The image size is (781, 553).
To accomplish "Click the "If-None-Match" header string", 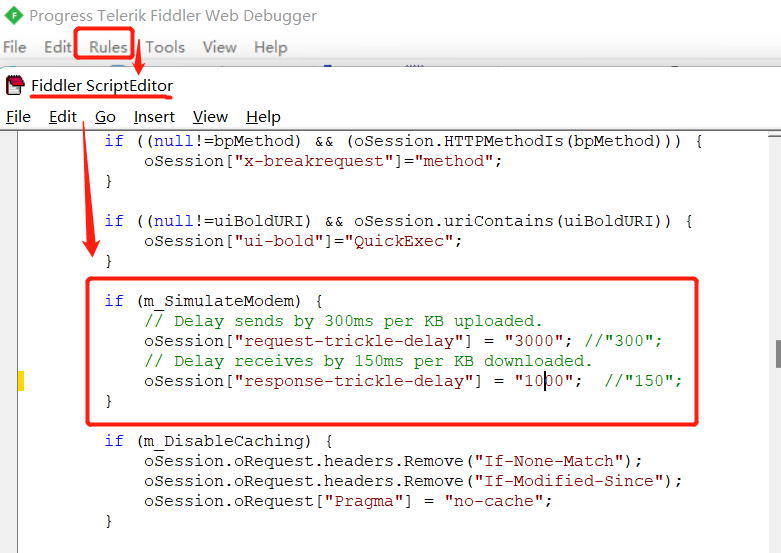I will 548,461.
